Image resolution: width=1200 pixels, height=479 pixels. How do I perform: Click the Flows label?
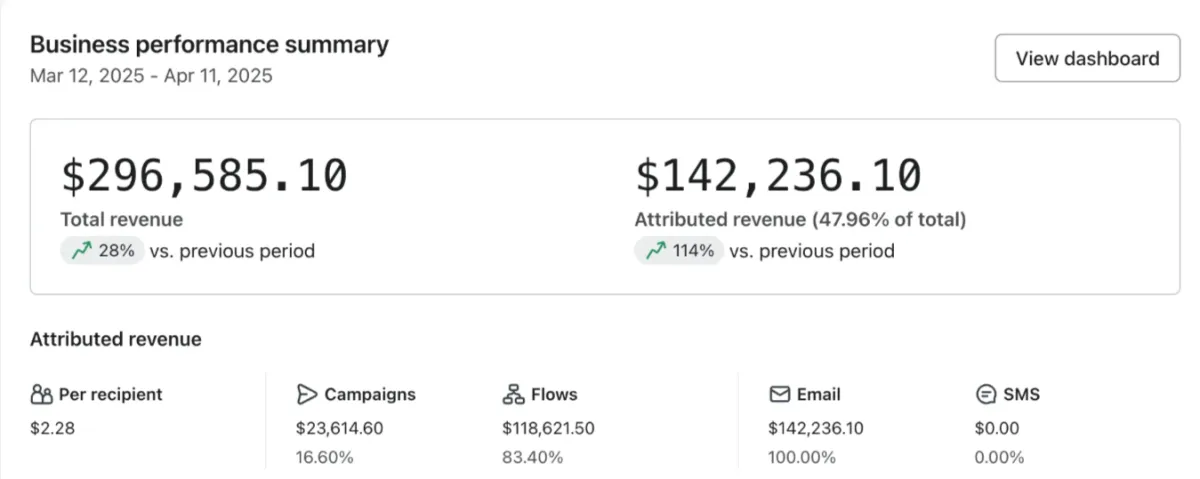click(x=554, y=394)
